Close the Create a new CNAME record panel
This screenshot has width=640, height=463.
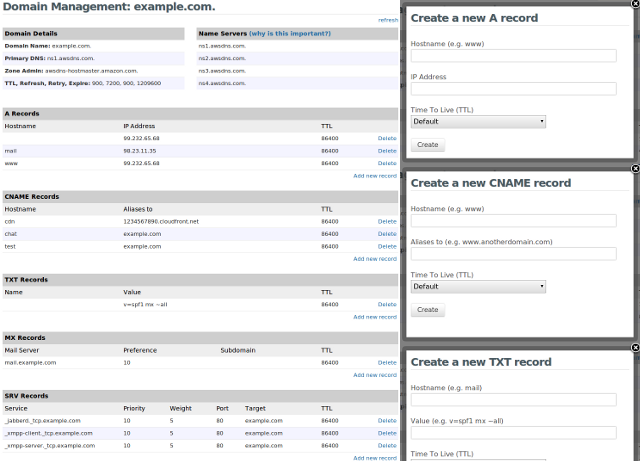(x=635, y=168)
